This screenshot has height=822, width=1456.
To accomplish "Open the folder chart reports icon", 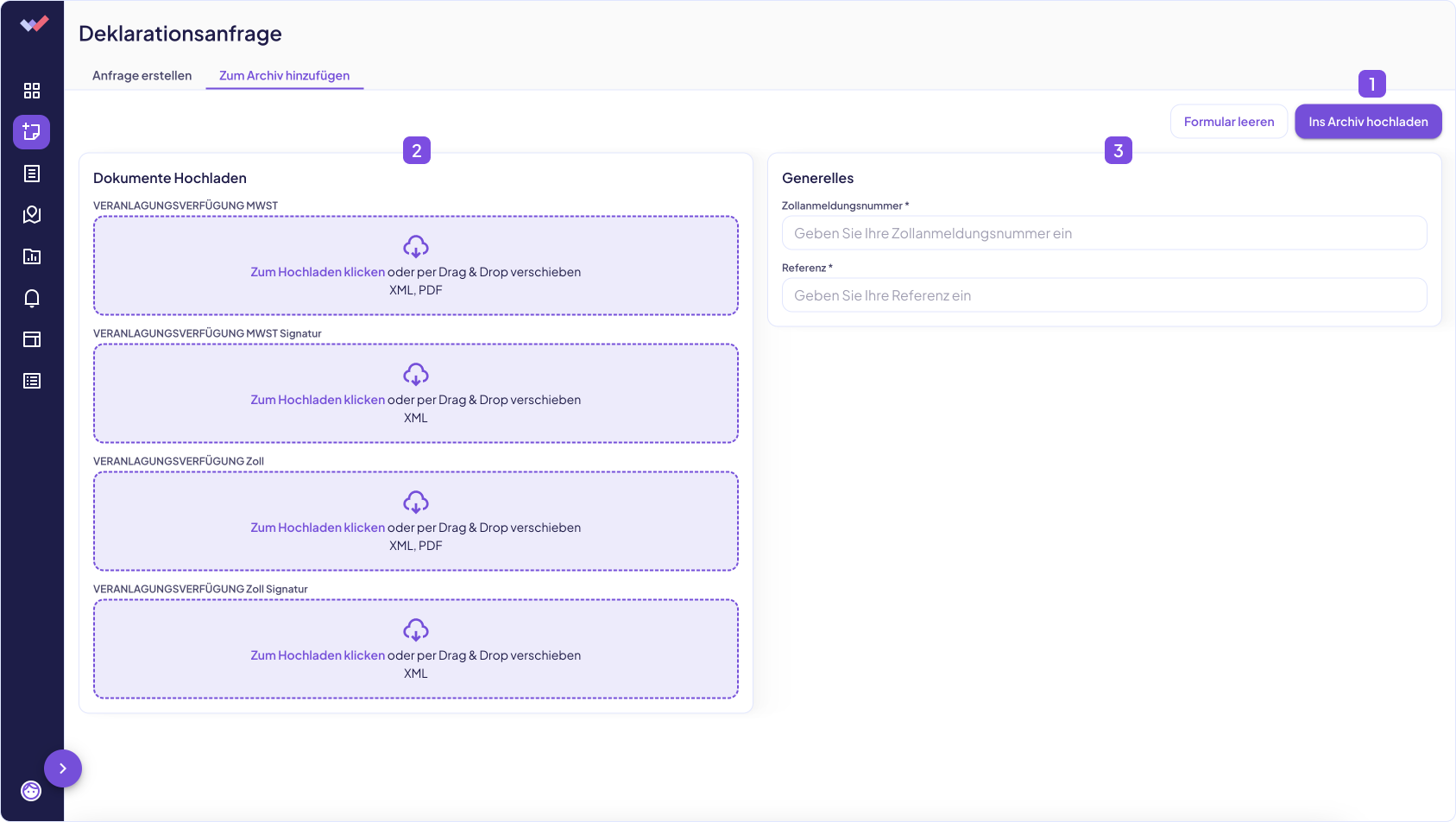I will click(x=32, y=256).
